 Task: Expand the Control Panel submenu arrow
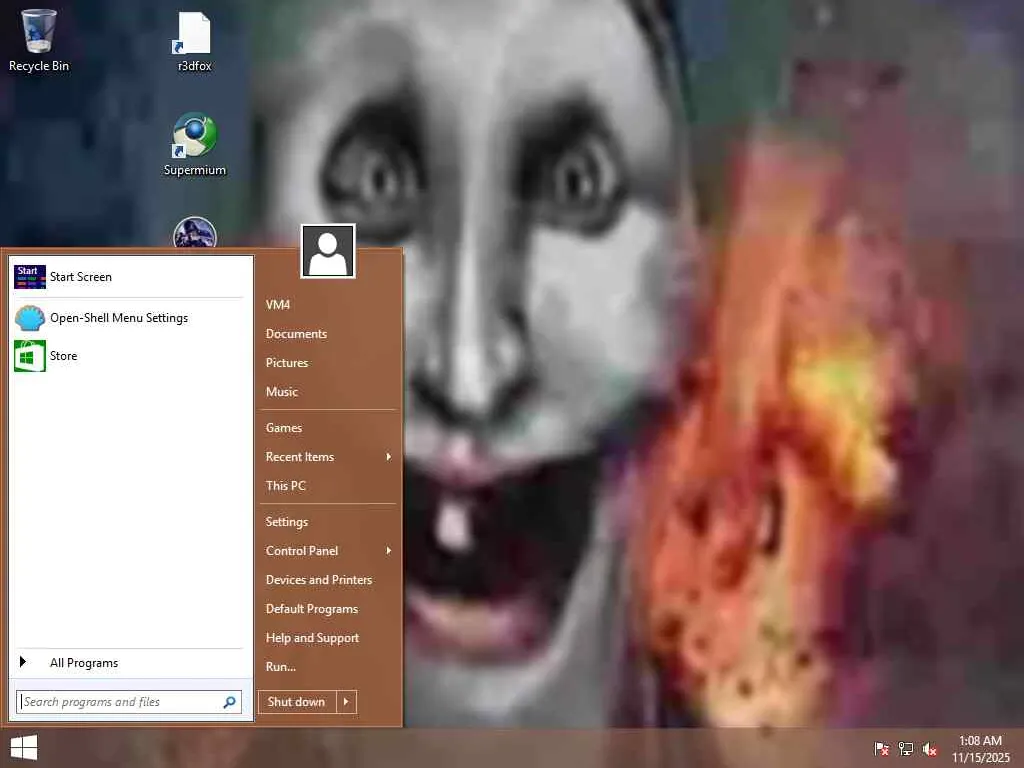coord(389,551)
